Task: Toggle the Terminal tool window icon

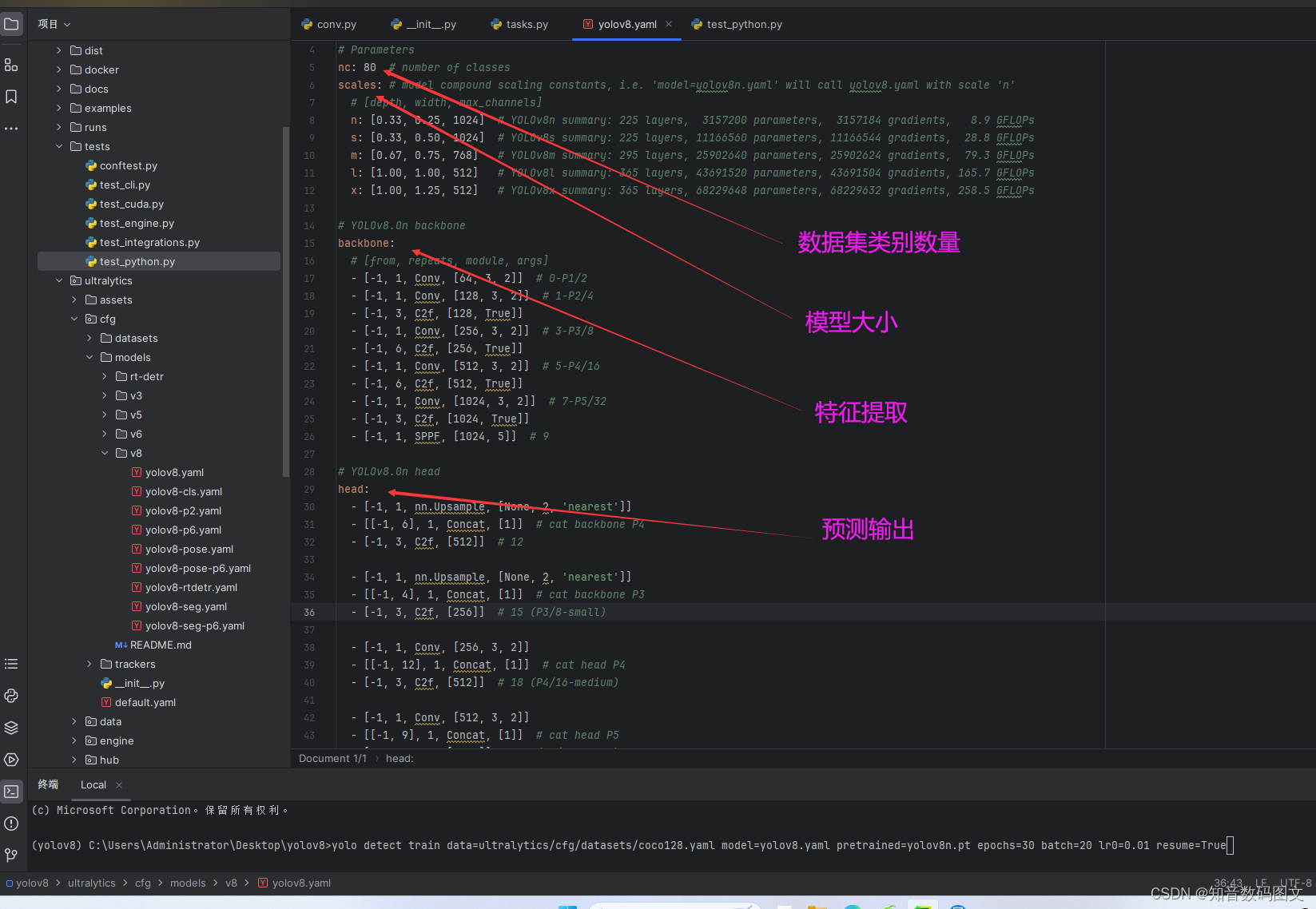Action: point(11,792)
